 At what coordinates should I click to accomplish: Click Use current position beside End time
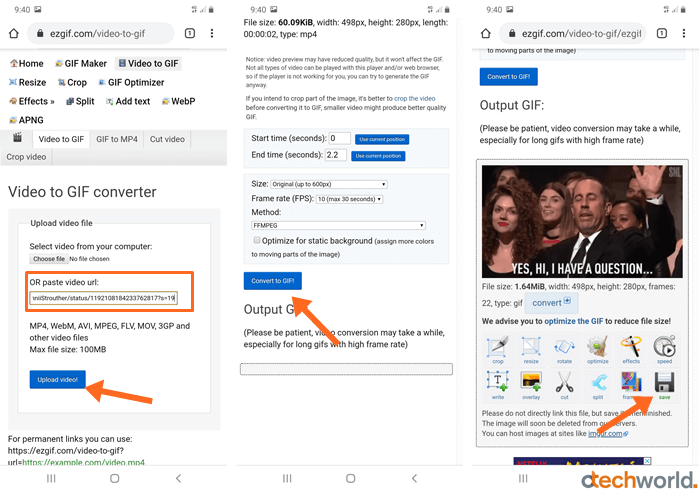(378, 156)
